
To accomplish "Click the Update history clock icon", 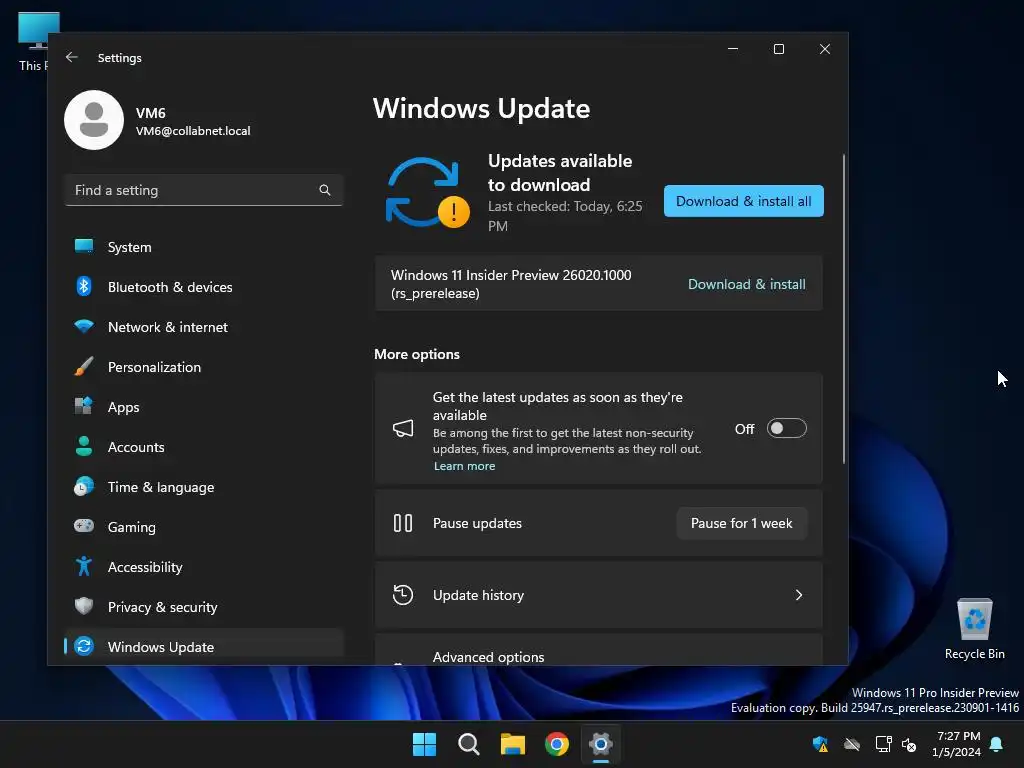I will click(403, 595).
